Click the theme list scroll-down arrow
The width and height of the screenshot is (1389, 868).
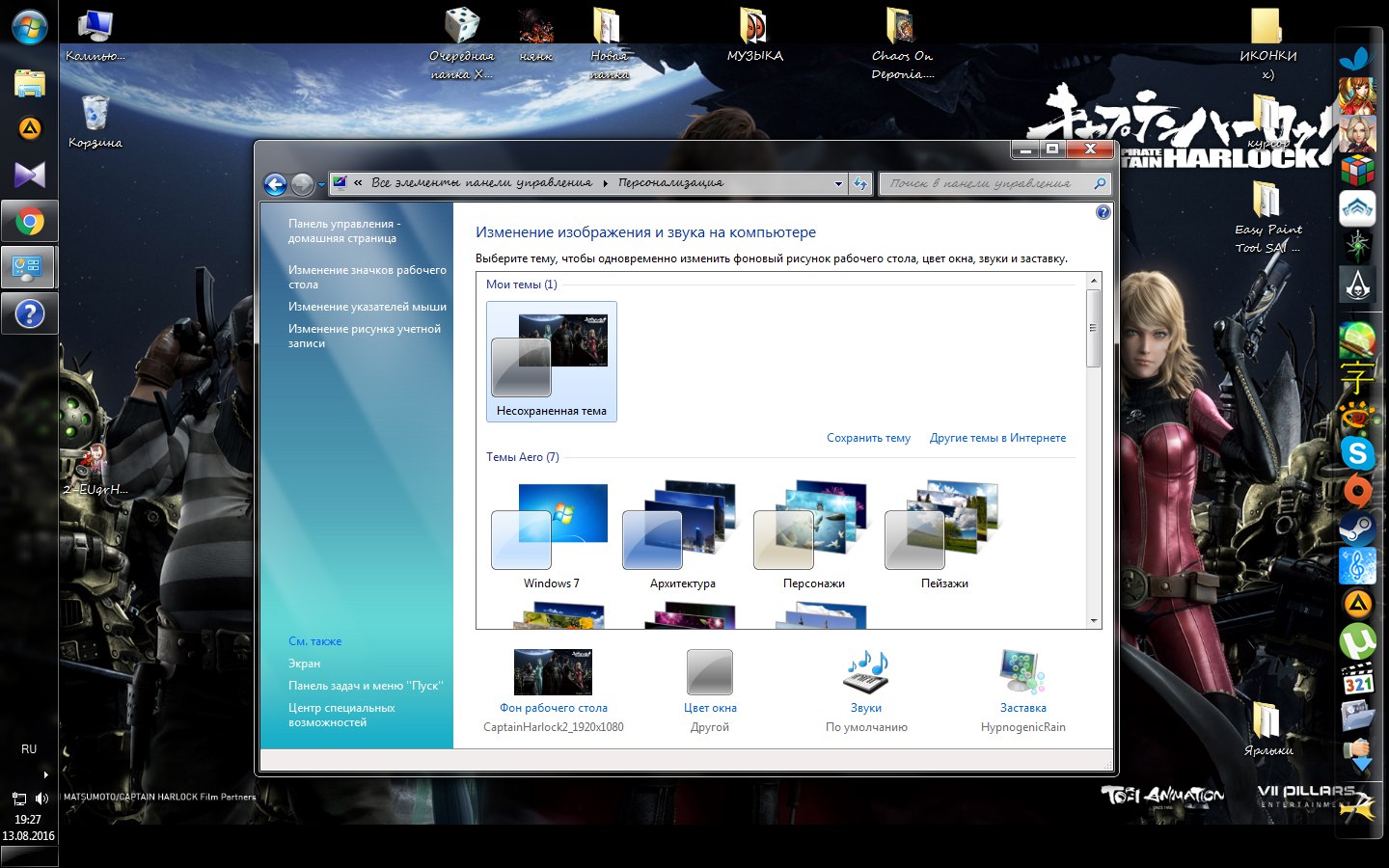pos(1094,620)
